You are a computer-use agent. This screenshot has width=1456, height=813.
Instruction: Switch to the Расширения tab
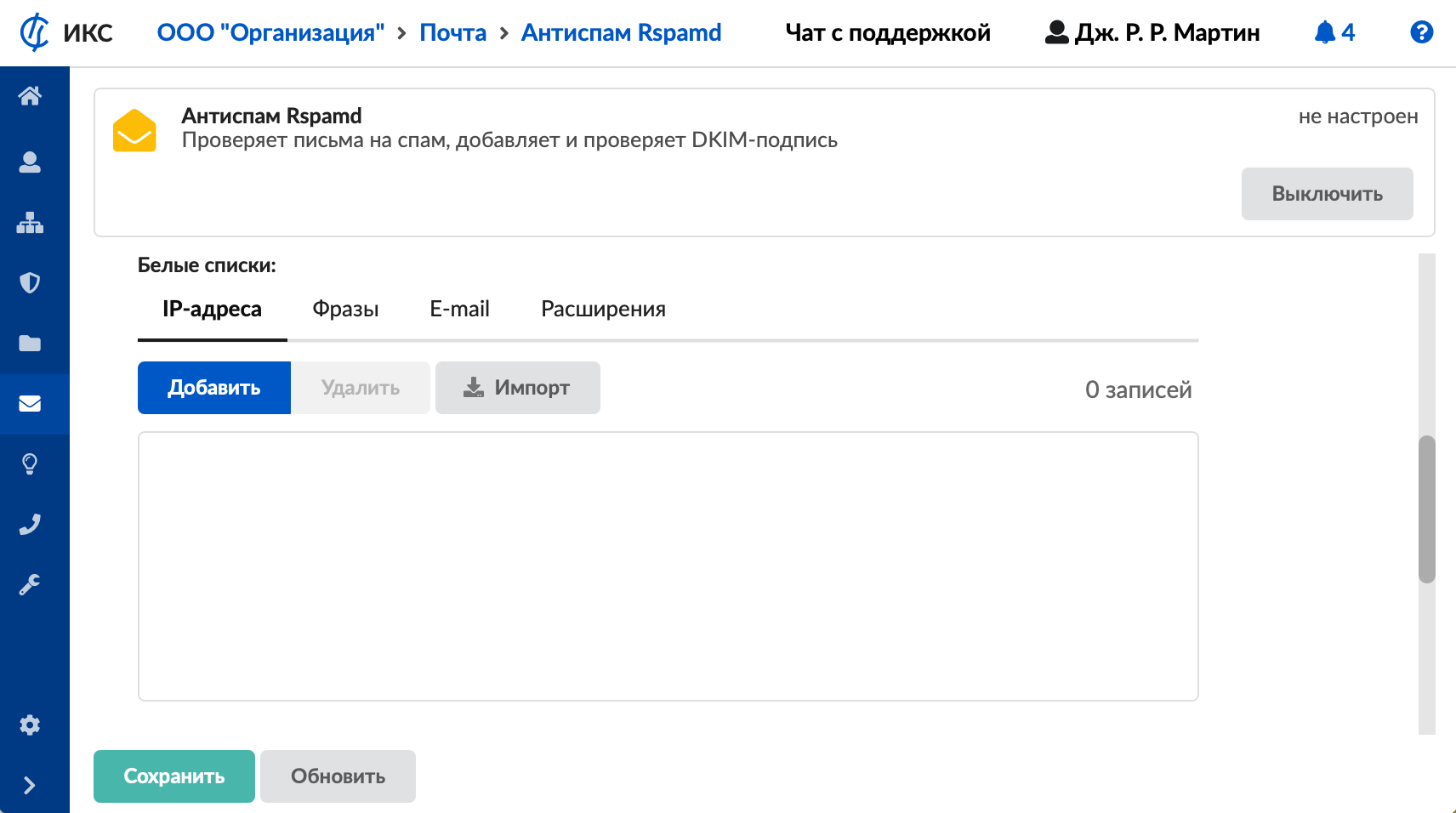[603, 309]
